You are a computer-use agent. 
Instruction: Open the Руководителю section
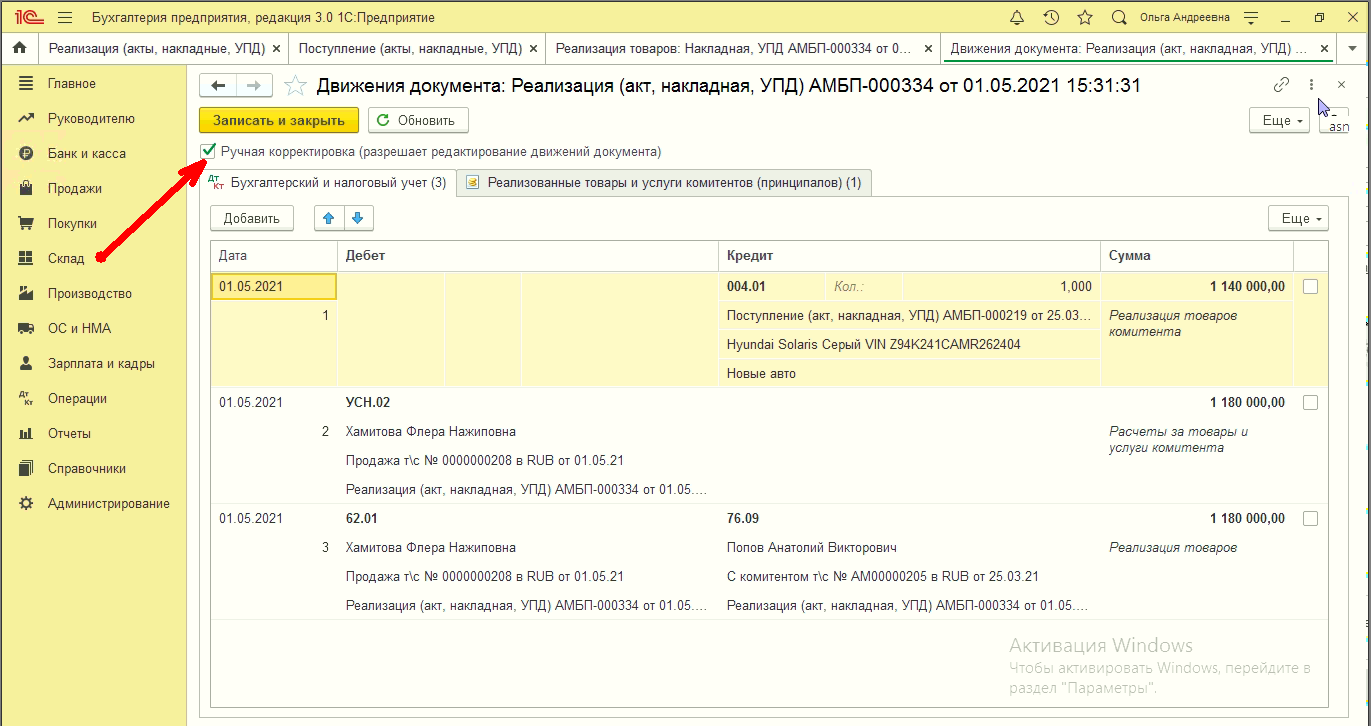point(93,119)
